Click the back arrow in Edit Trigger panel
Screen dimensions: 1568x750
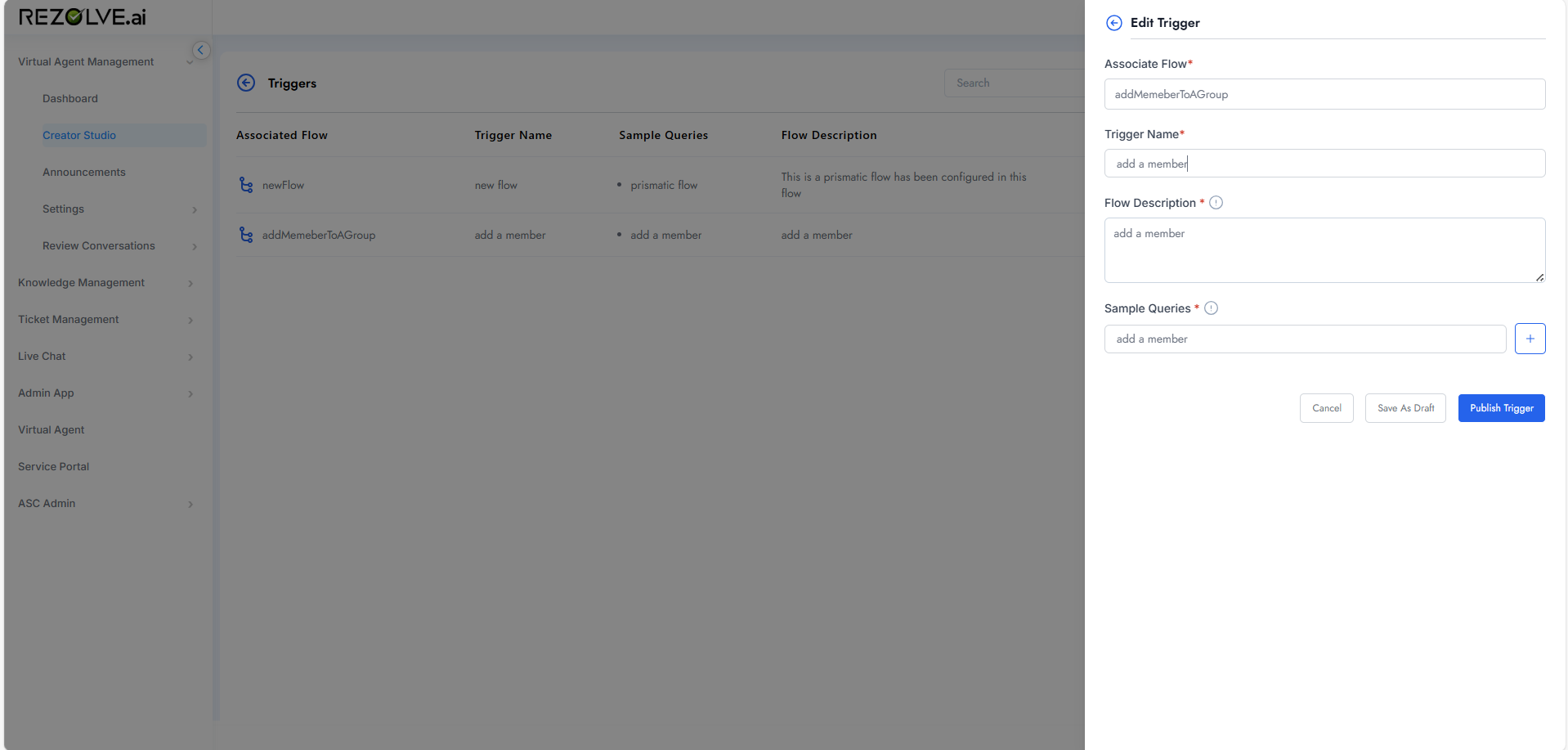pos(1113,23)
